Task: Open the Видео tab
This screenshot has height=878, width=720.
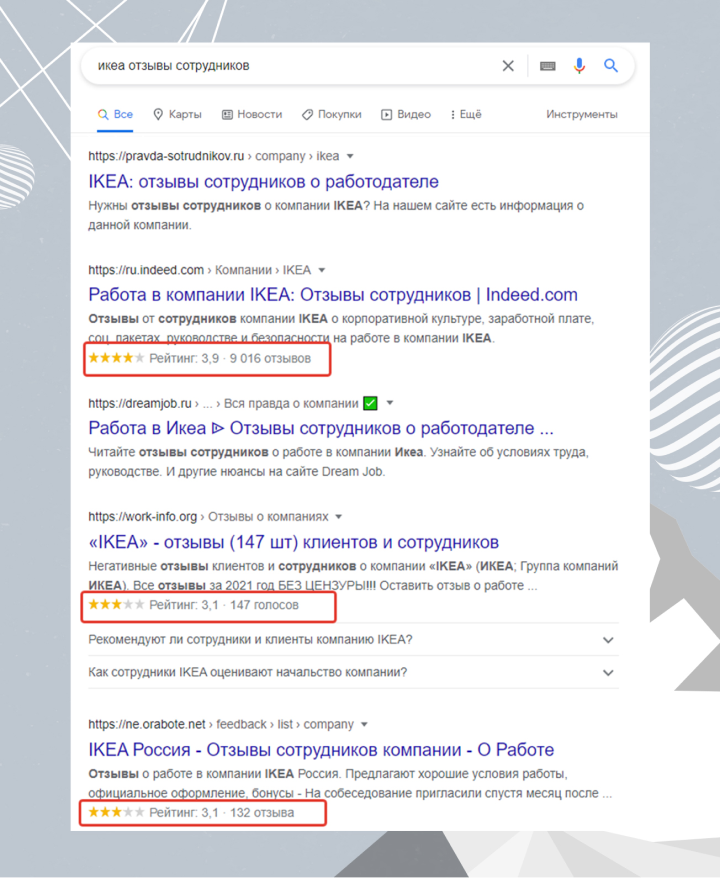Action: coord(406,114)
